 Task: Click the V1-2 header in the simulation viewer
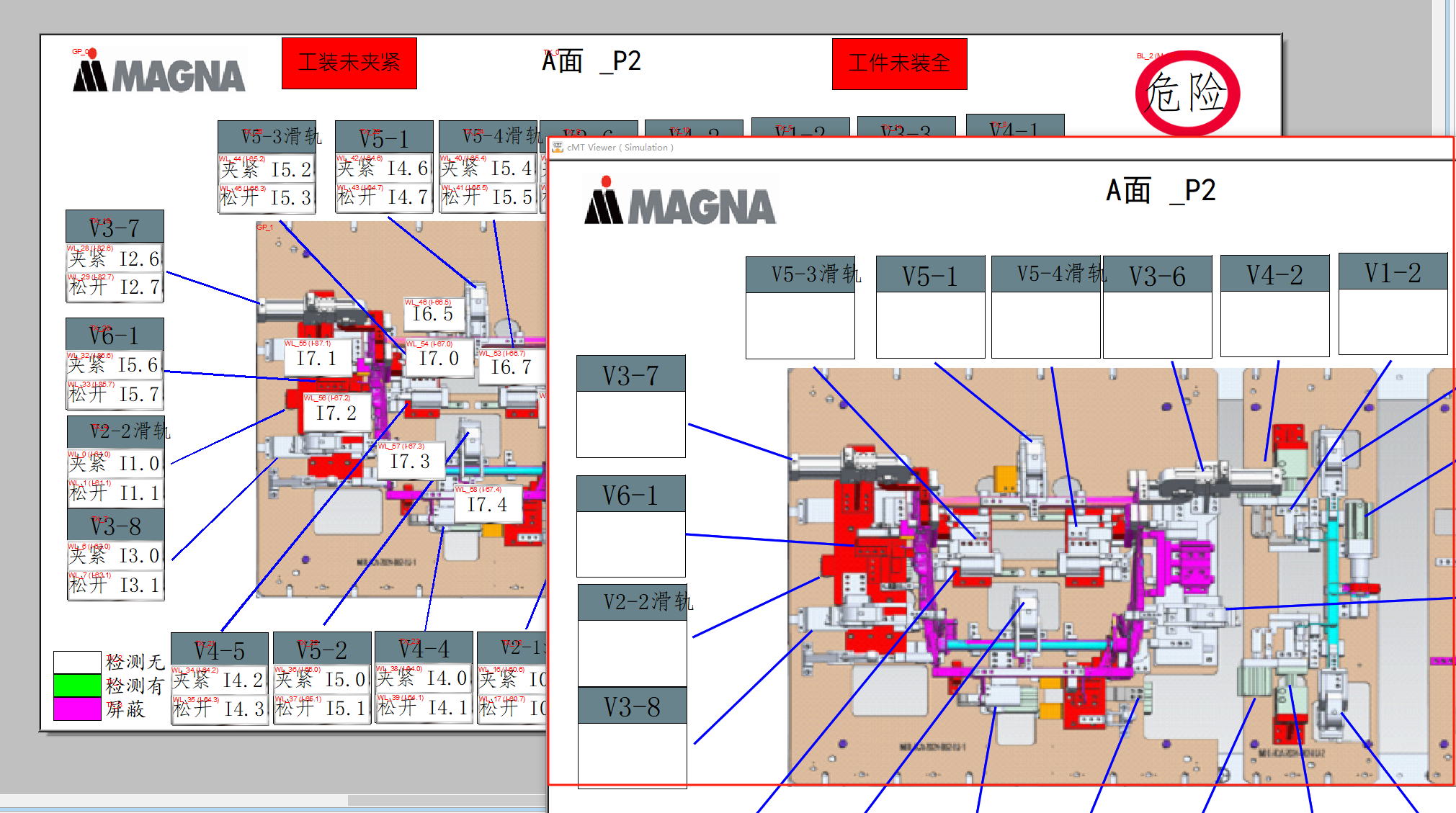(1393, 272)
